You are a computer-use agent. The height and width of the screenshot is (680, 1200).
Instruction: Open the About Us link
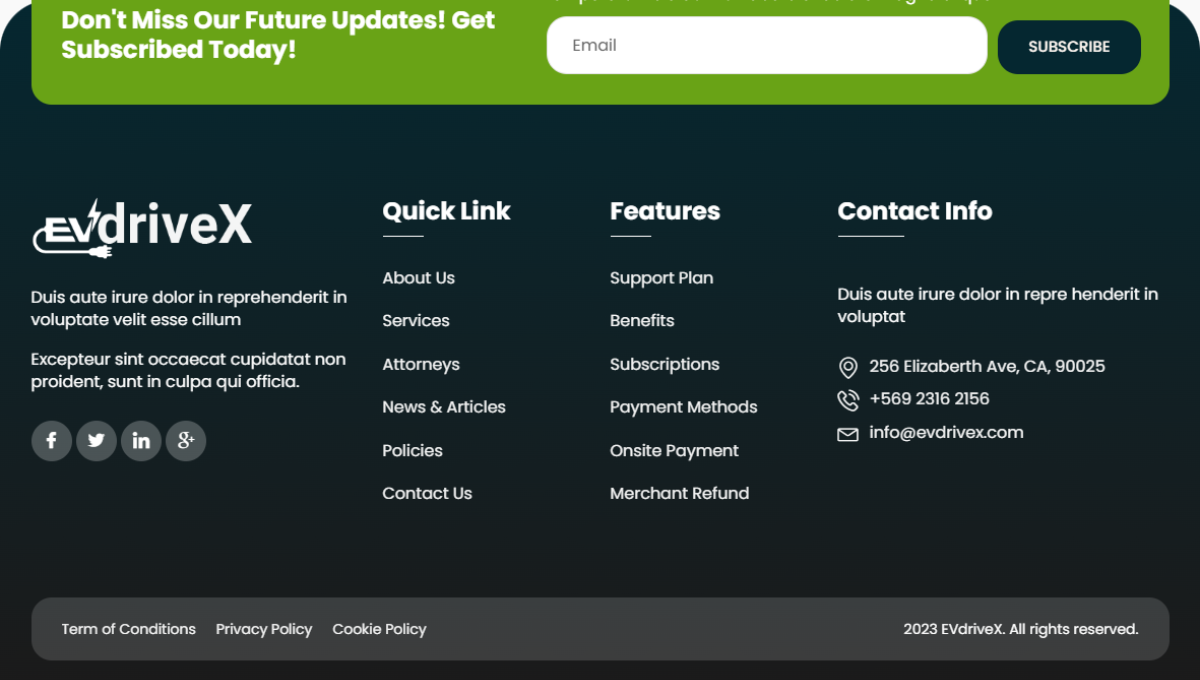[x=418, y=278]
